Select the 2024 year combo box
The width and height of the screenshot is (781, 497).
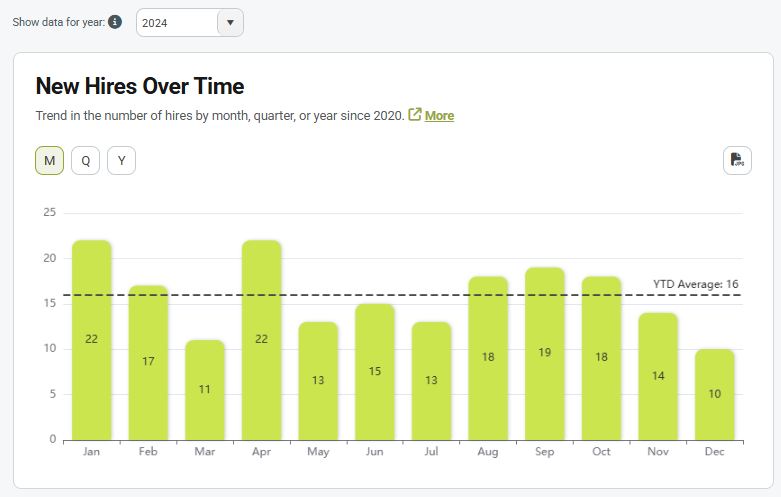177,23
